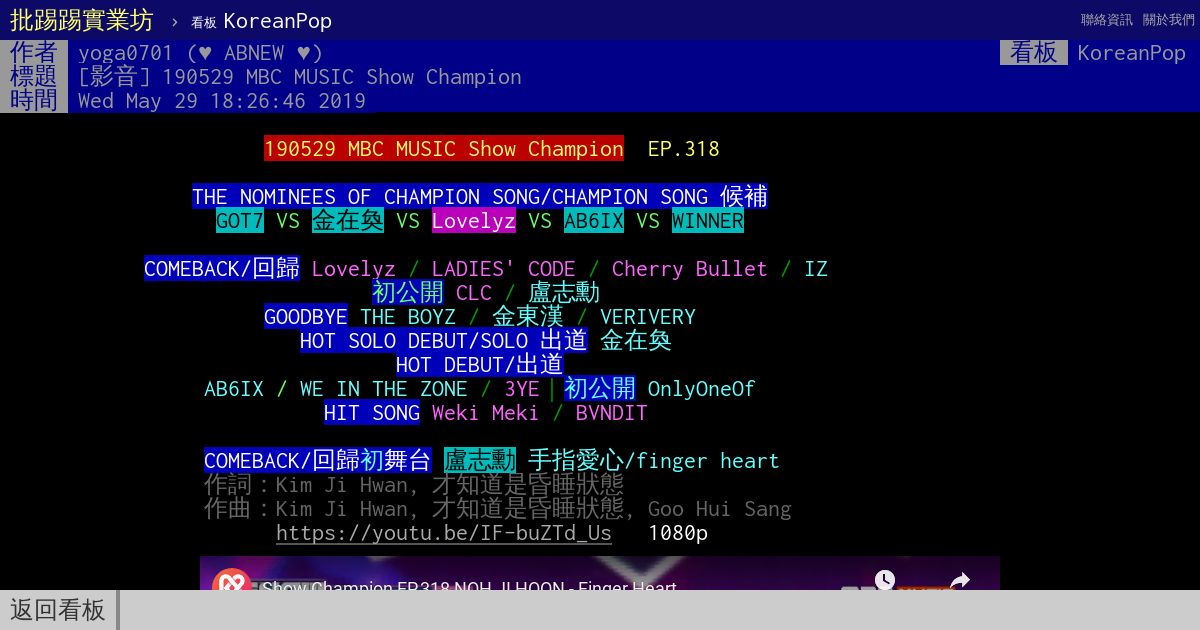Image resolution: width=1200 pixels, height=630 pixels.
Task: Click 金東漢 in goodbye line
Action: coord(528,317)
